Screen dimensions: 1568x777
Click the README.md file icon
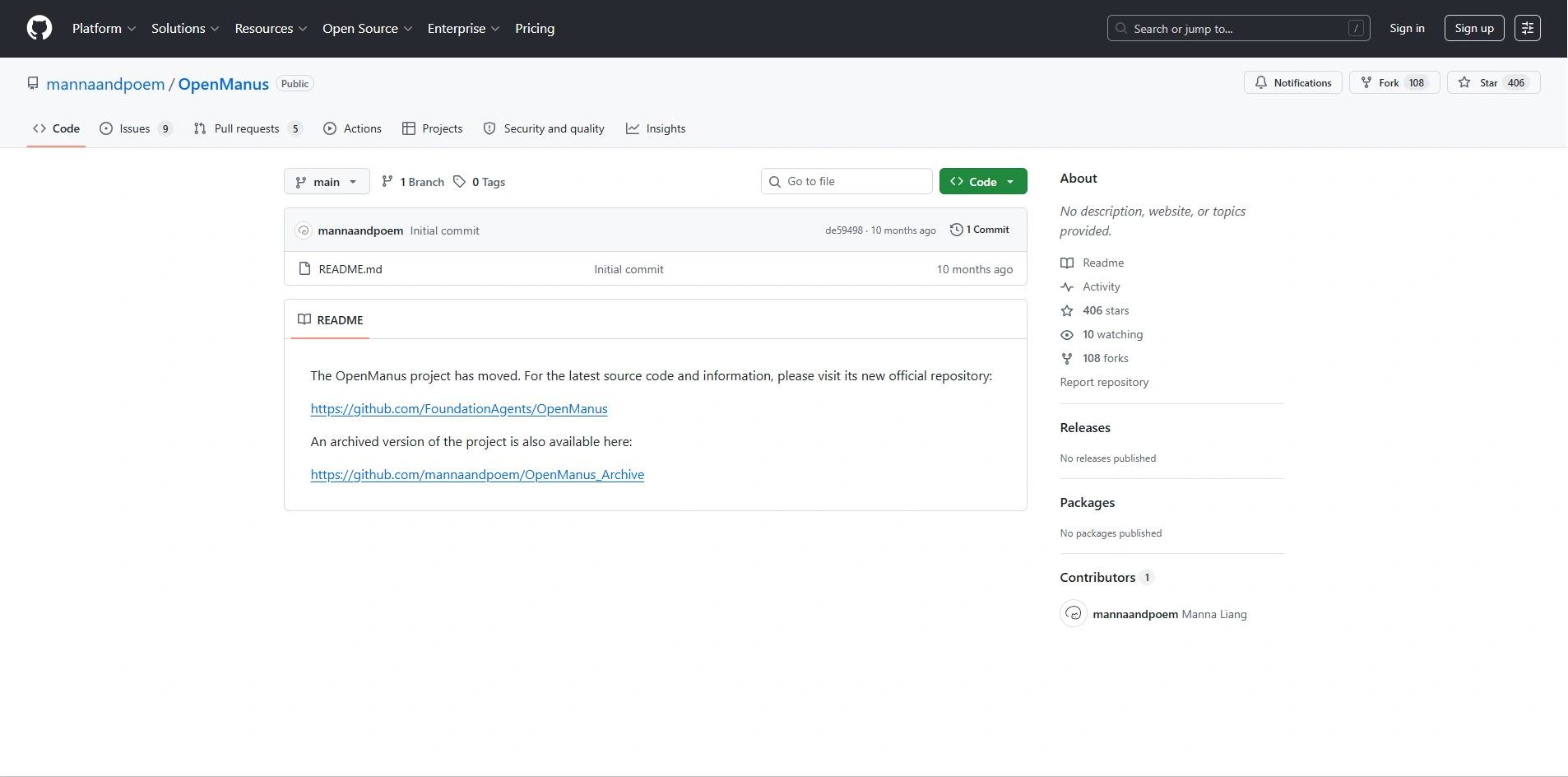coord(304,269)
